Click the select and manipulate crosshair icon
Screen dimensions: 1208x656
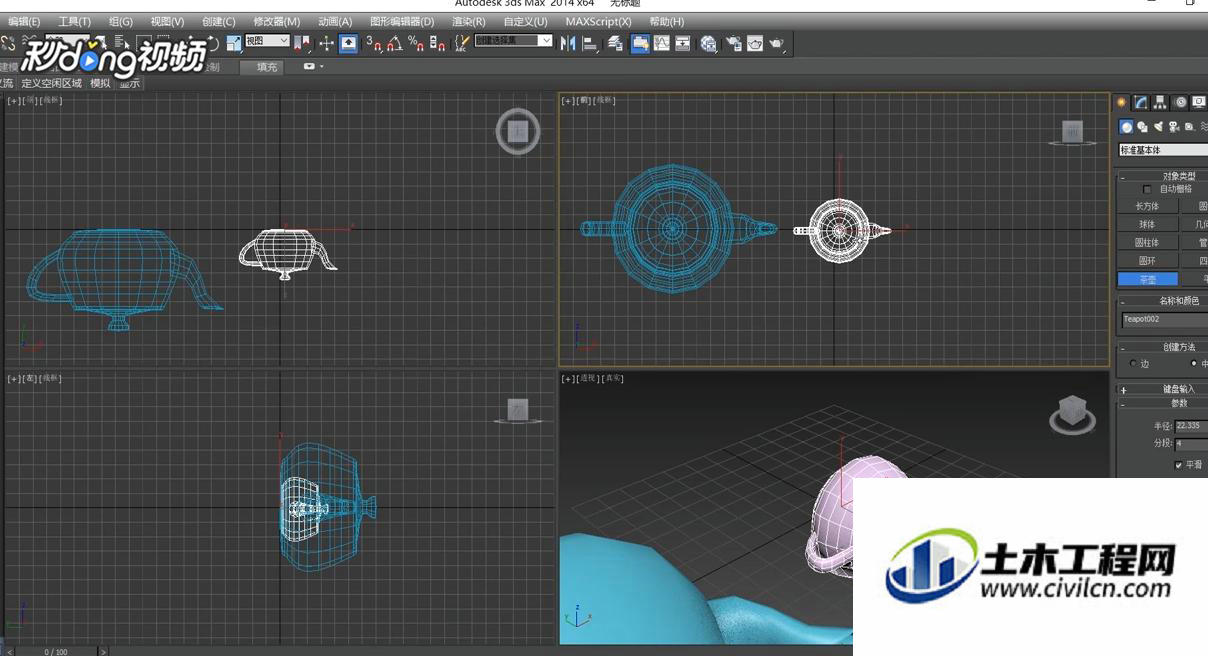tap(327, 43)
